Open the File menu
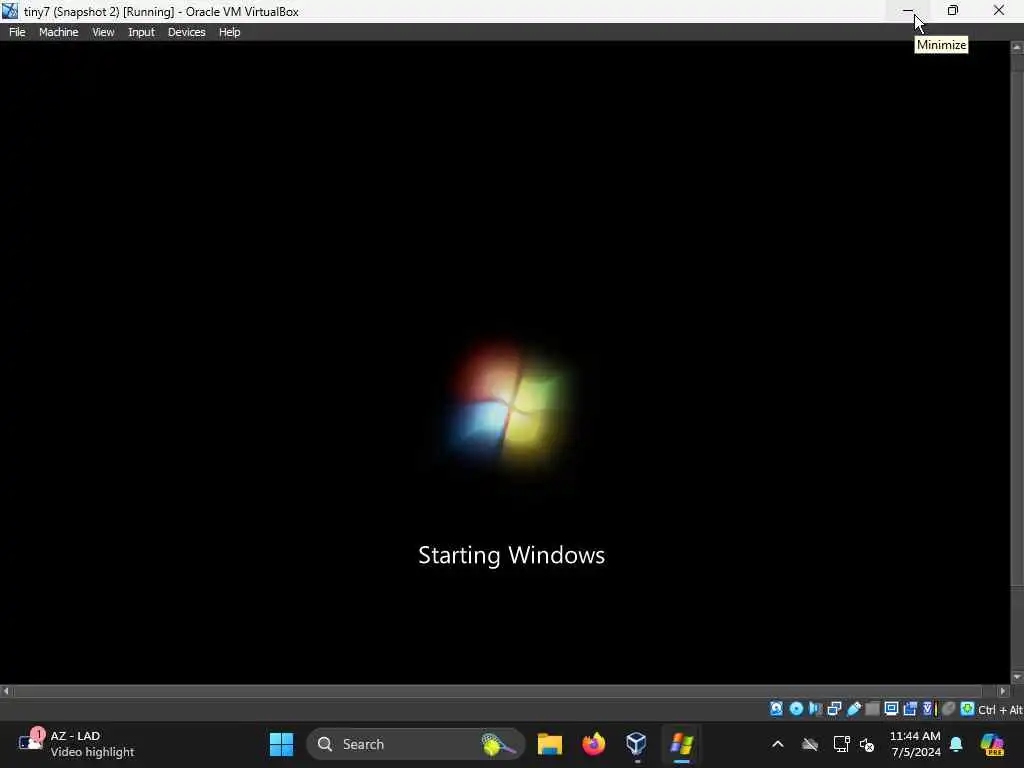The image size is (1024, 768). point(17,32)
